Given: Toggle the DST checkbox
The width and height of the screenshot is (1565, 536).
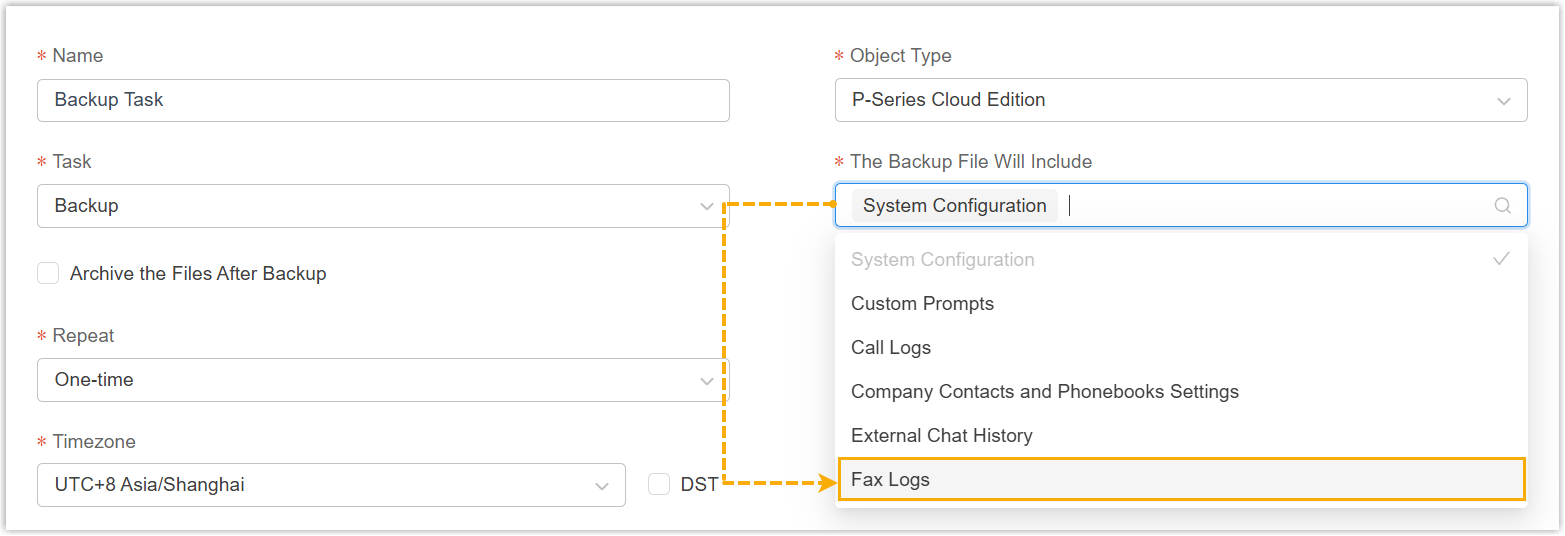Looking at the screenshot, I should (659, 485).
